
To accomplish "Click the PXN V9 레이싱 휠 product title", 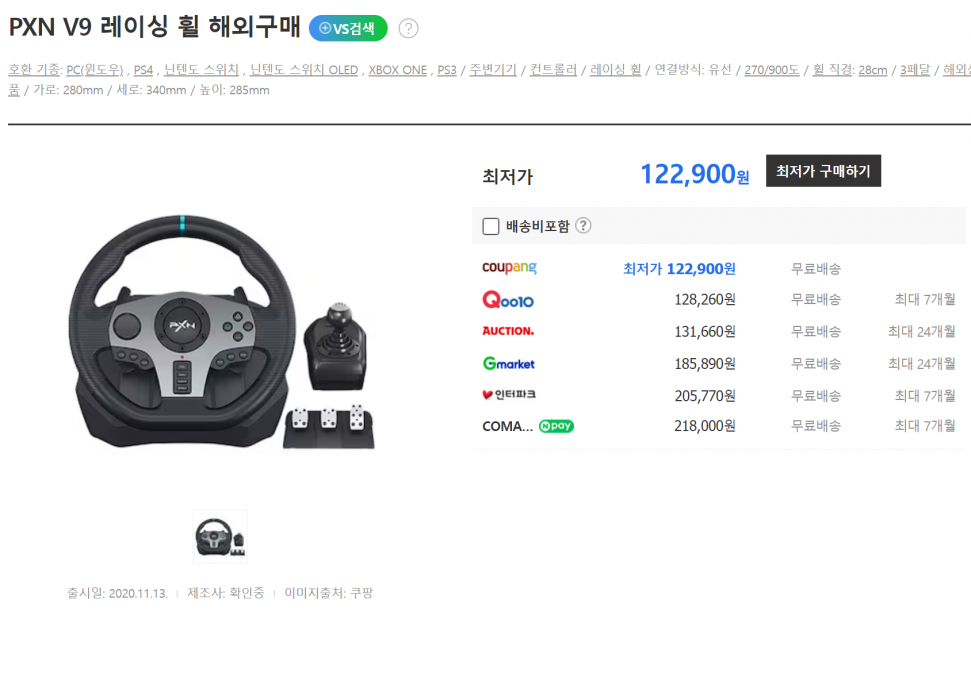I will point(154,27).
